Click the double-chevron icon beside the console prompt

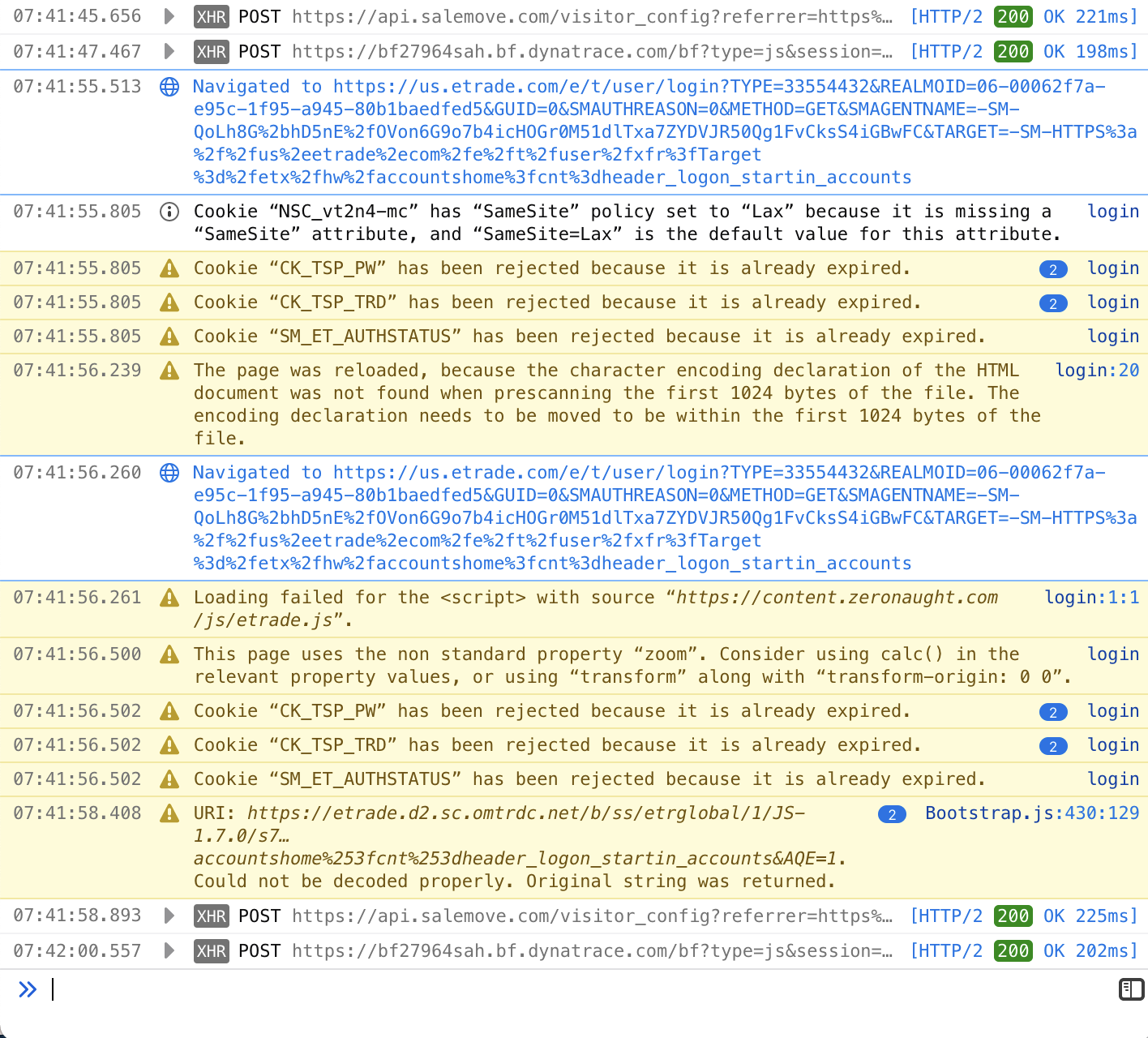[x=28, y=989]
